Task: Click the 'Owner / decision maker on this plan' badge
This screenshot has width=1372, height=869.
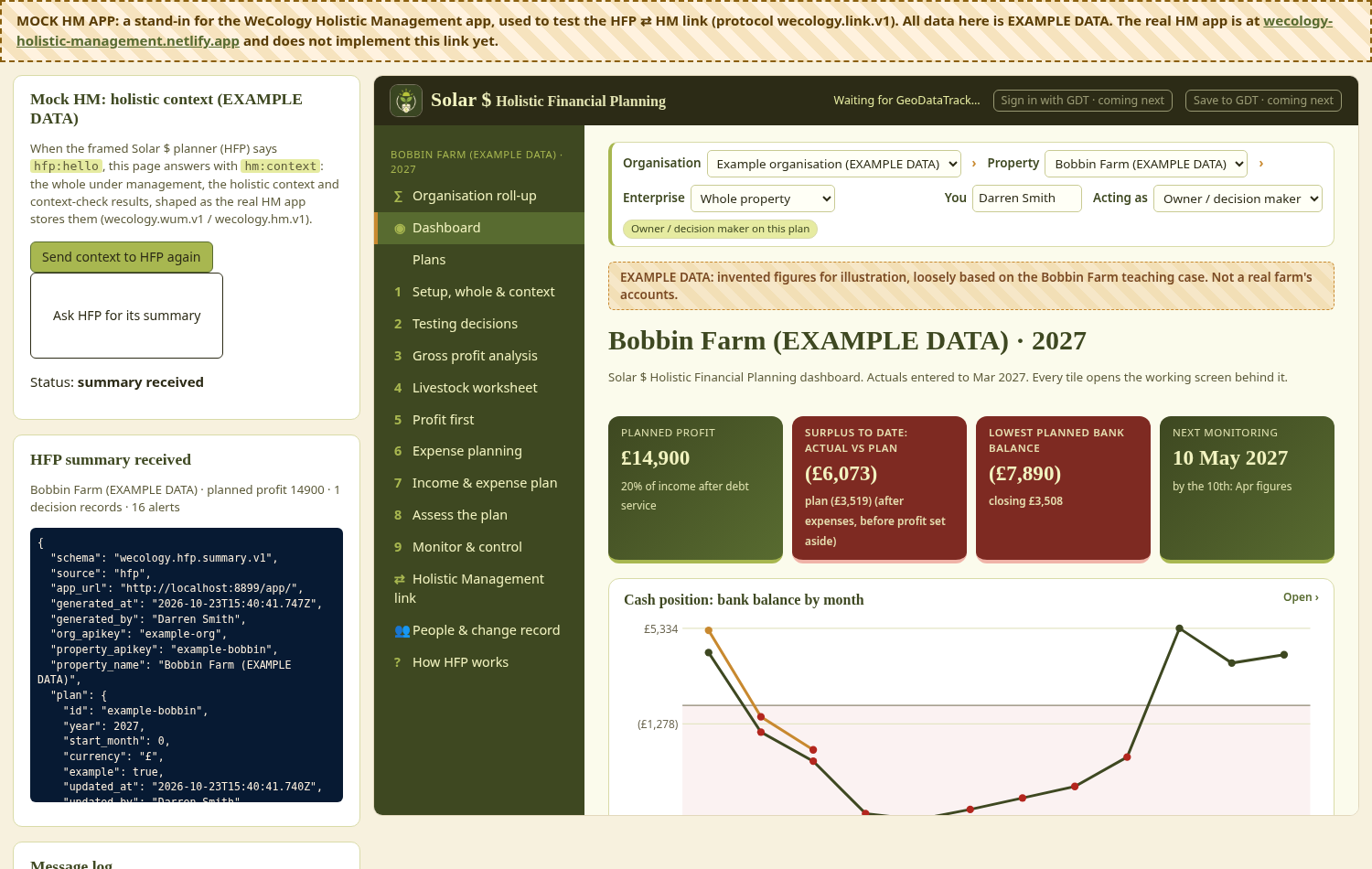Action: point(720,229)
